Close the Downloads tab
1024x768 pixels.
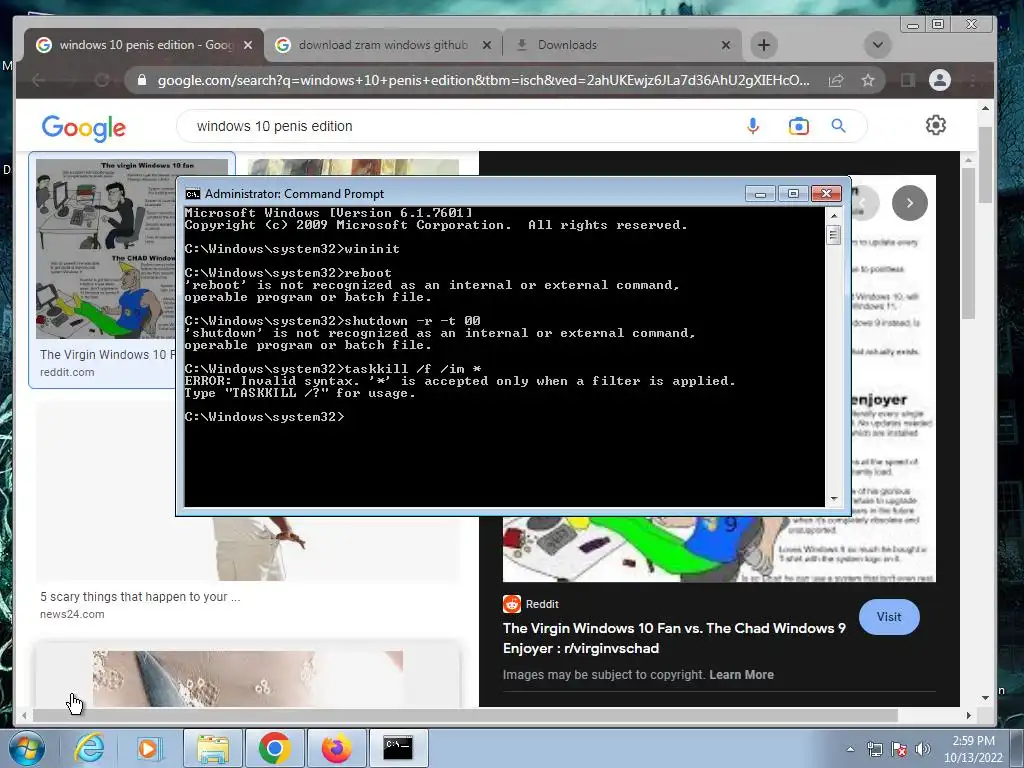726,45
